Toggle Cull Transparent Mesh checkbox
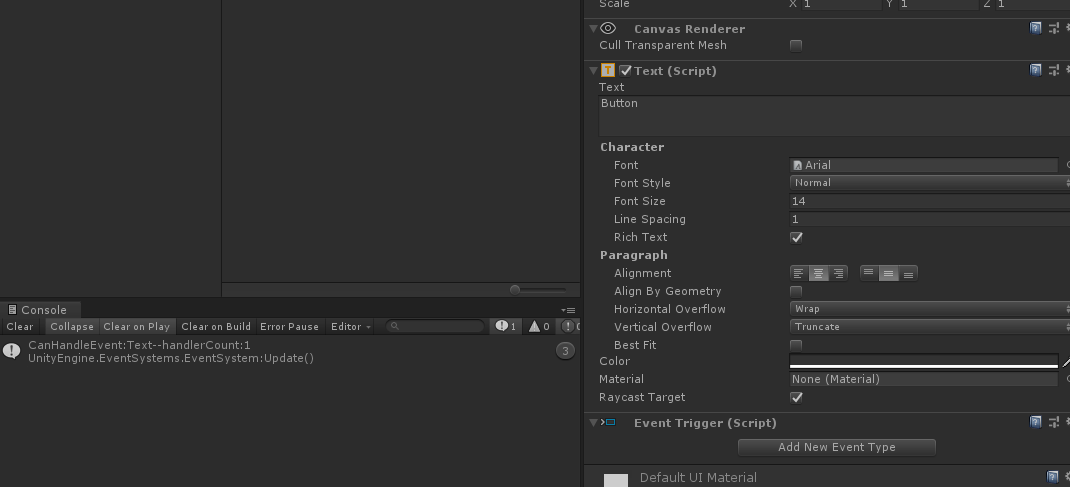 tap(796, 46)
